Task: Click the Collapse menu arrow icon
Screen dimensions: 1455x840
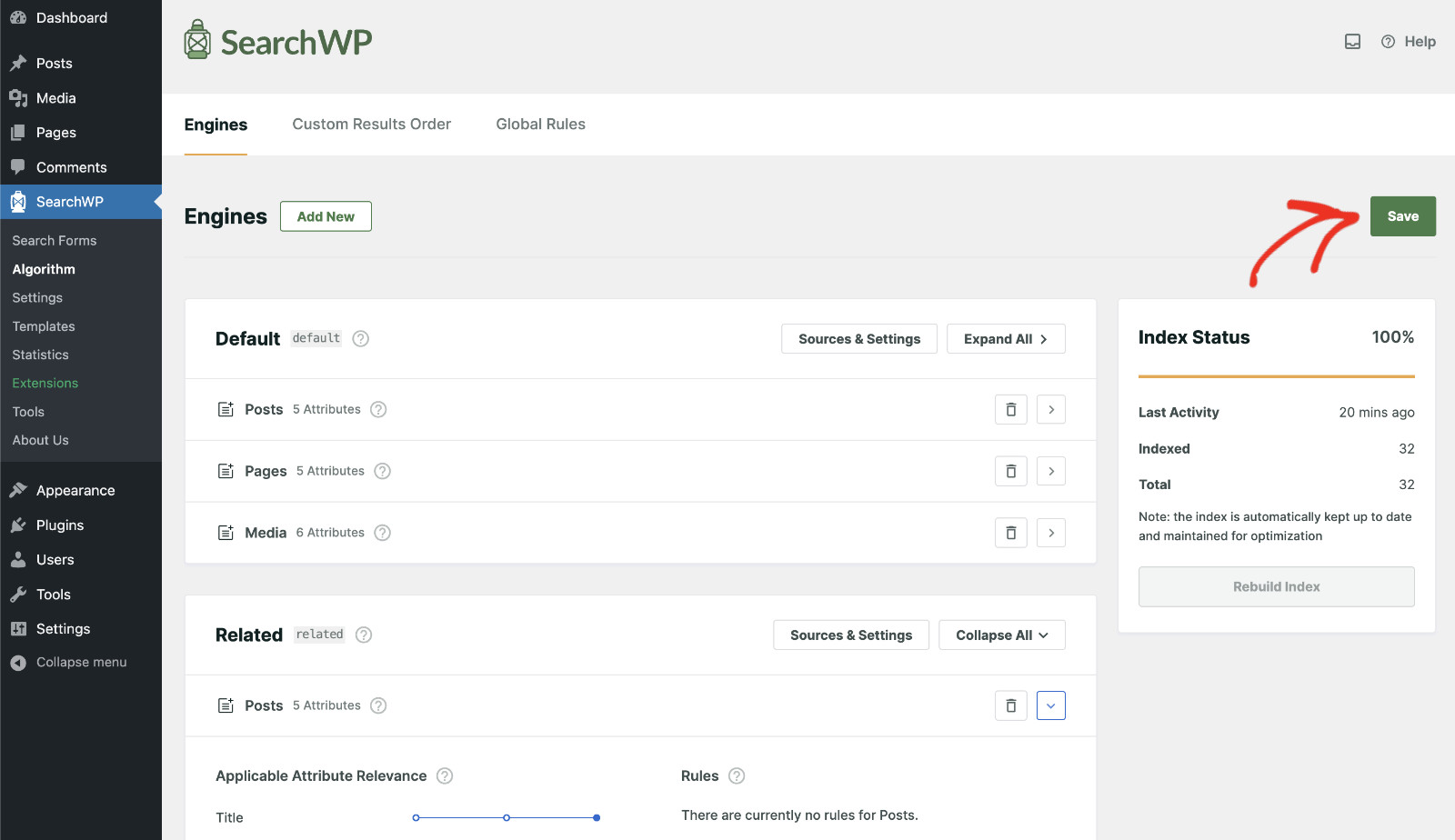Action: click(18, 663)
